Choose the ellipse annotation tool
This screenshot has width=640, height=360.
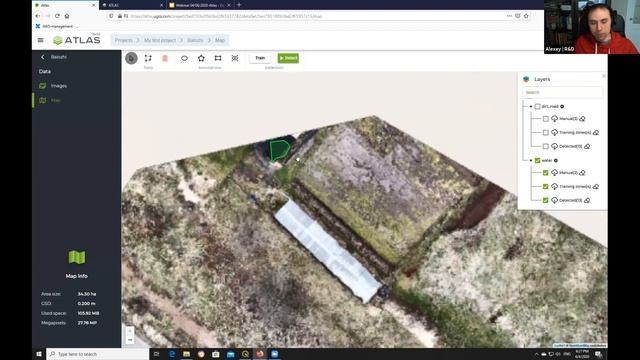(184, 58)
